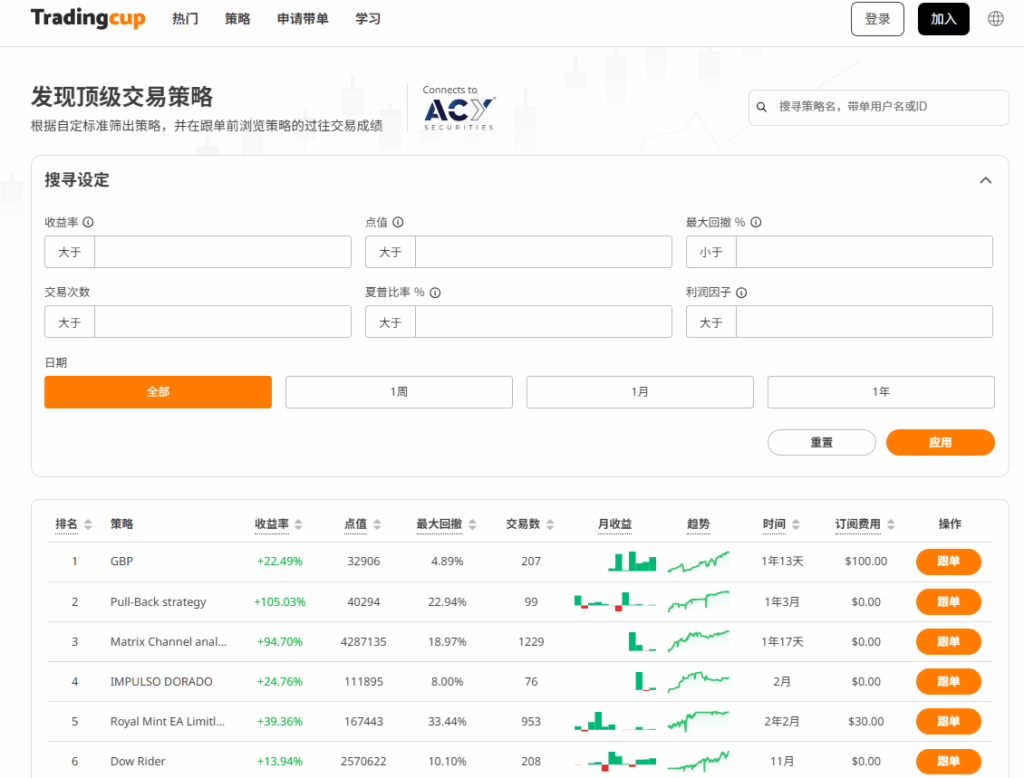This screenshot has height=778, width=1024.
Task: Open the 策略 menu item
Action: [x=237, y=19]
